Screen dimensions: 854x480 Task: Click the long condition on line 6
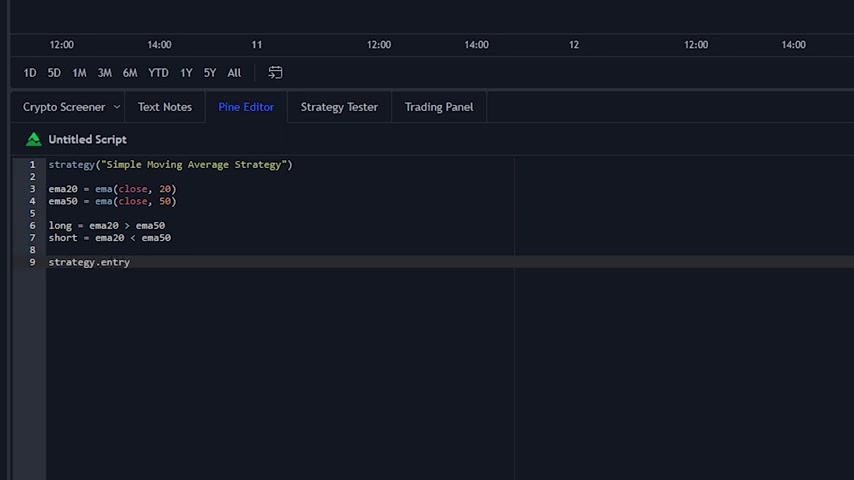click(107, 226)
